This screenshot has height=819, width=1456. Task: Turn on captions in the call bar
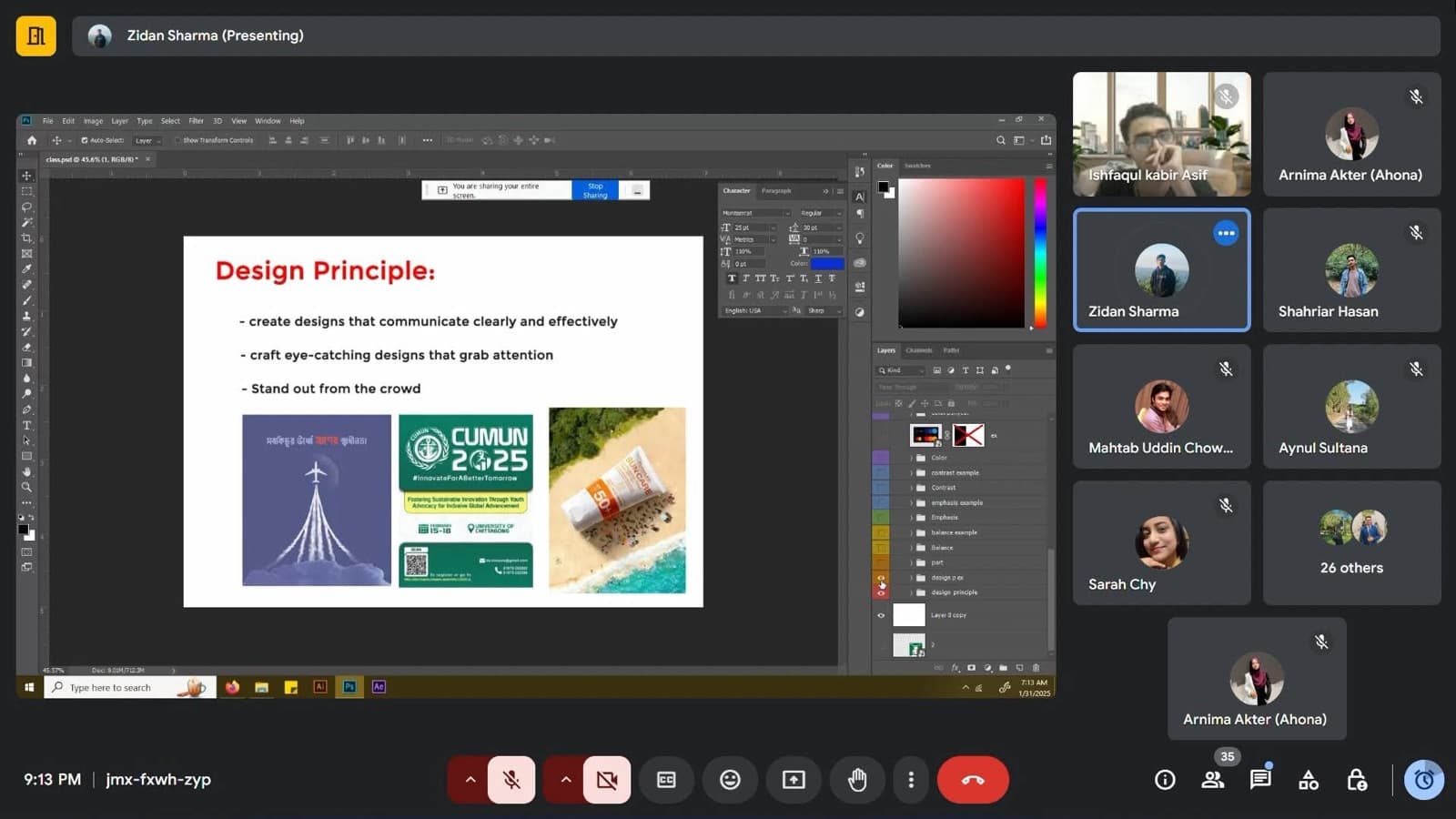pyautogui.click(x=666, y=780)
